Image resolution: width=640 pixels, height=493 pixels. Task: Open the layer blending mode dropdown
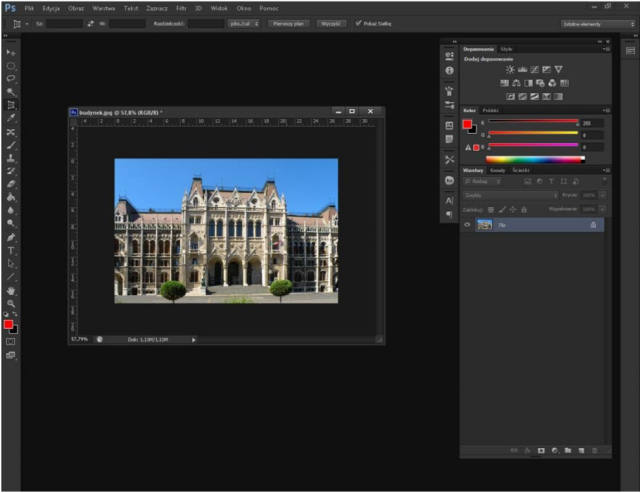tap(511, 195)
